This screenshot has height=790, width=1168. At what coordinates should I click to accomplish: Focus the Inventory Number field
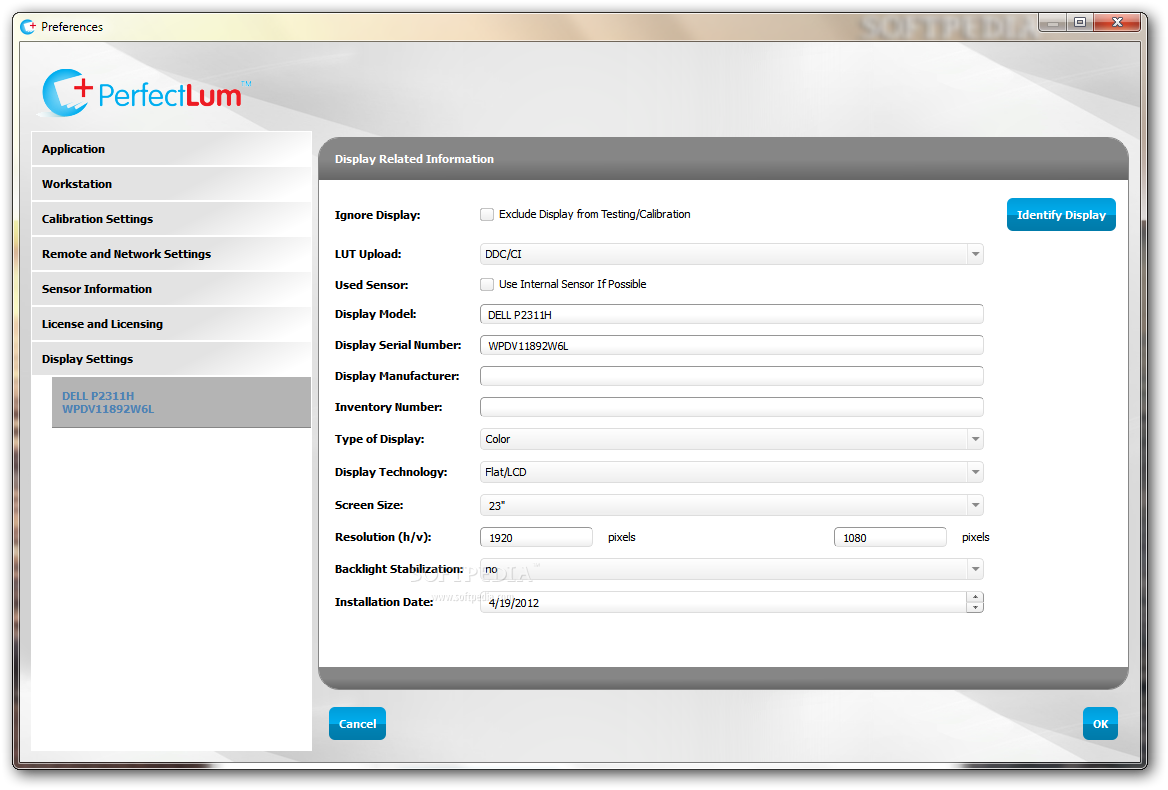point(731,407)
